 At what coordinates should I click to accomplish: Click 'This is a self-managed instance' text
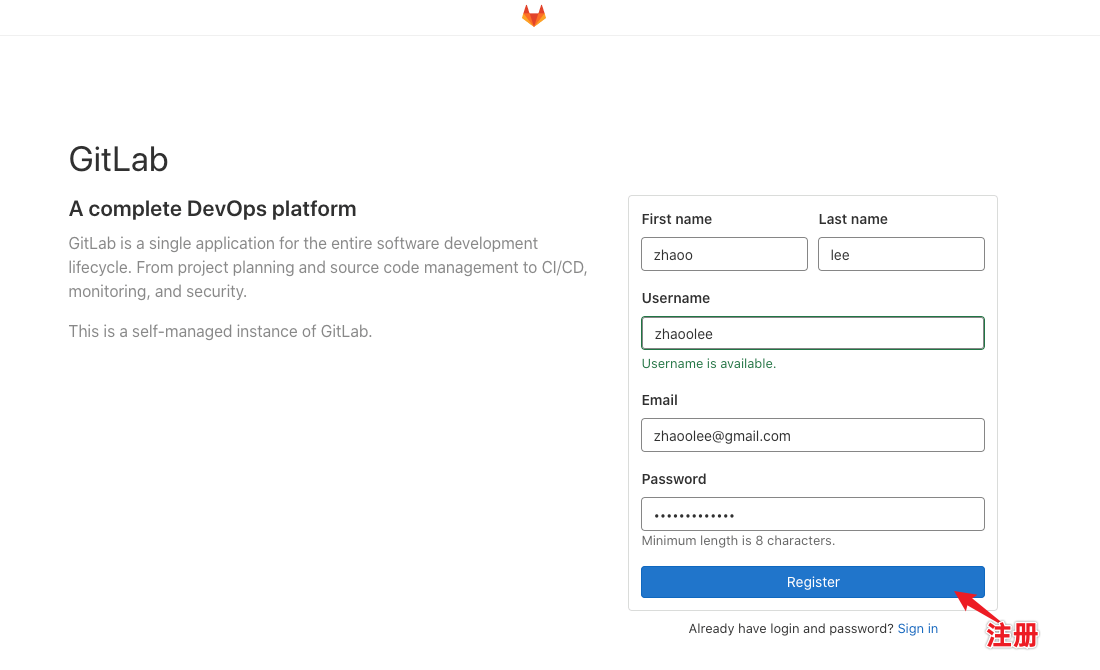click(220, 331)
